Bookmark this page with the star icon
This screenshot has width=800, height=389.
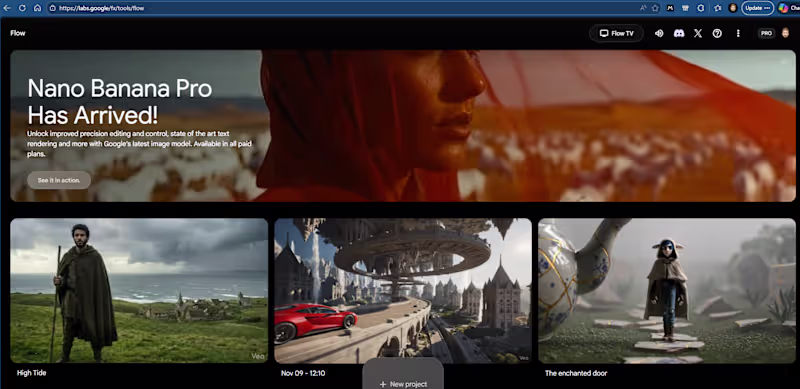pyautogui.click(x=655, y=8)
